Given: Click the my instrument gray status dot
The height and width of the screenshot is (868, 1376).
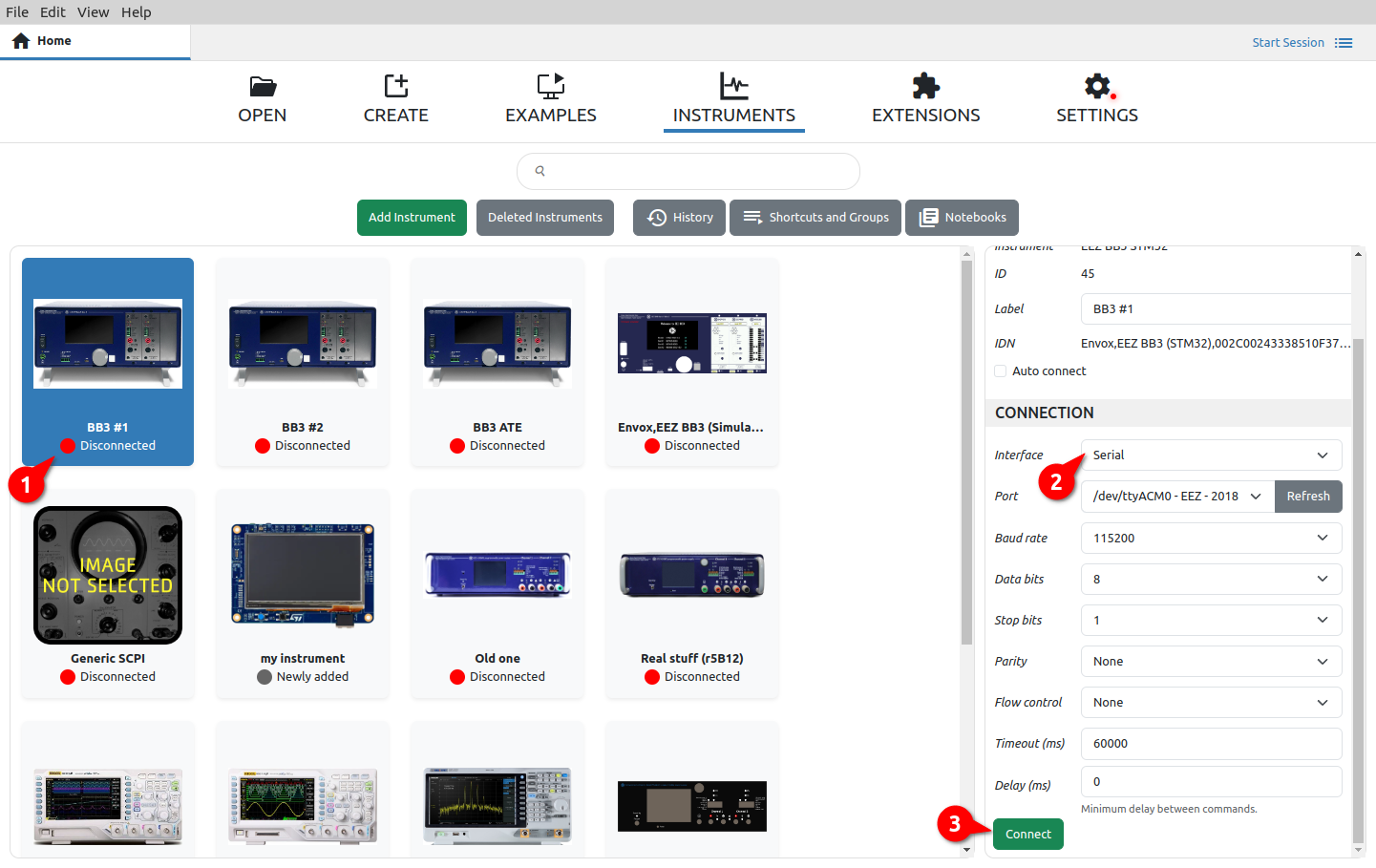Looking at the screenshot, I should tap(265, 677).
